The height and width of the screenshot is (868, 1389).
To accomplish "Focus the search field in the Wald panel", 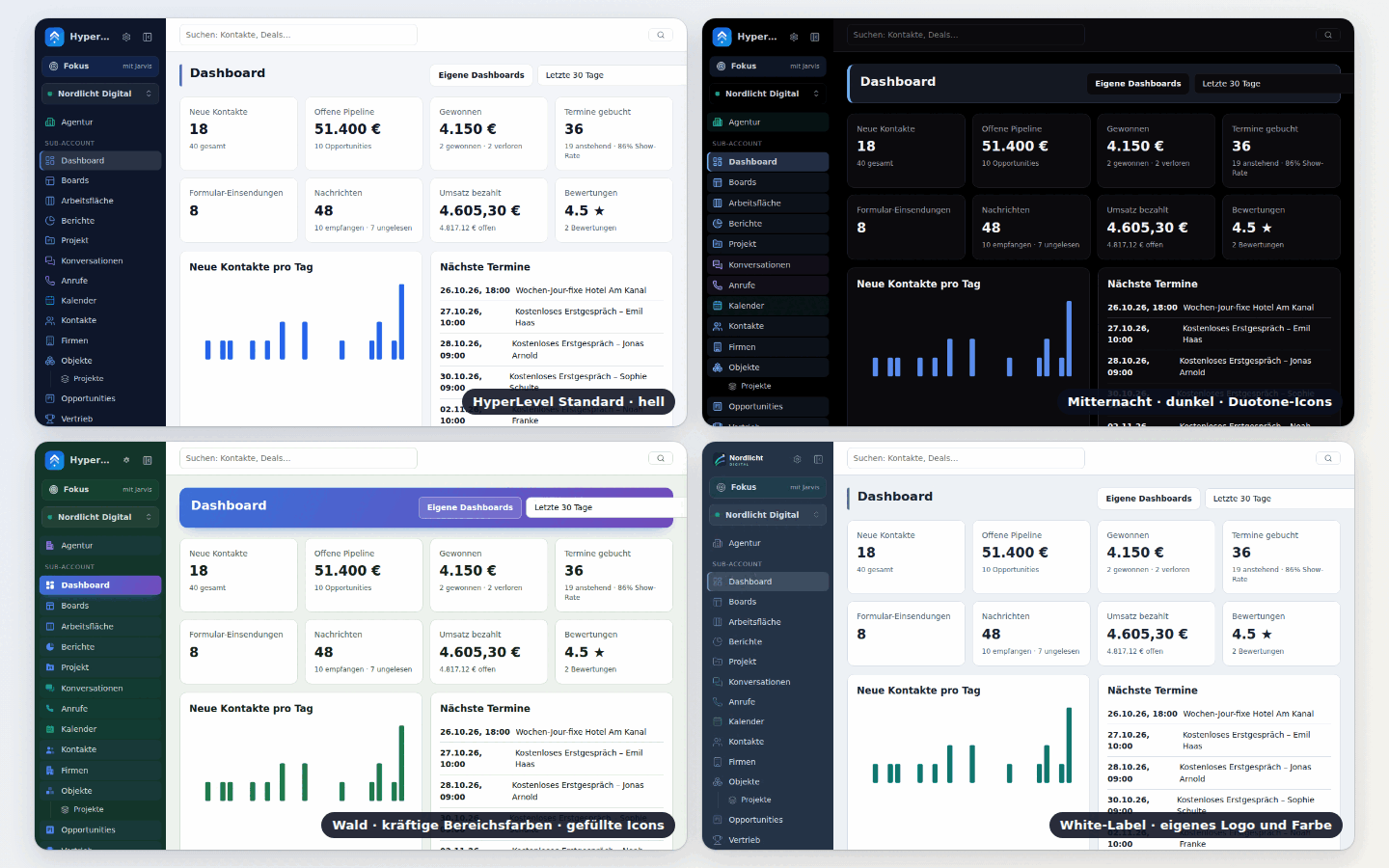I will 298,458.
